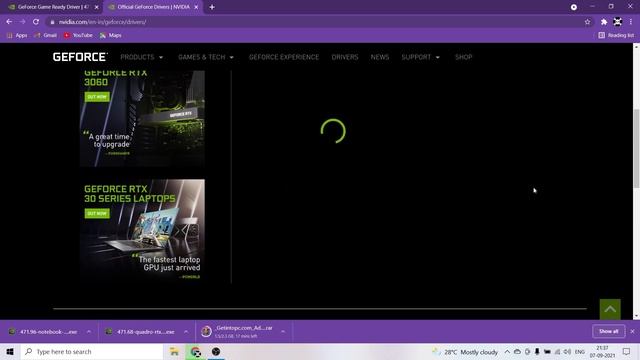Open Chrome's three-dot menu
This screenshot has width=640, height=360.
(x=631, y=22)
